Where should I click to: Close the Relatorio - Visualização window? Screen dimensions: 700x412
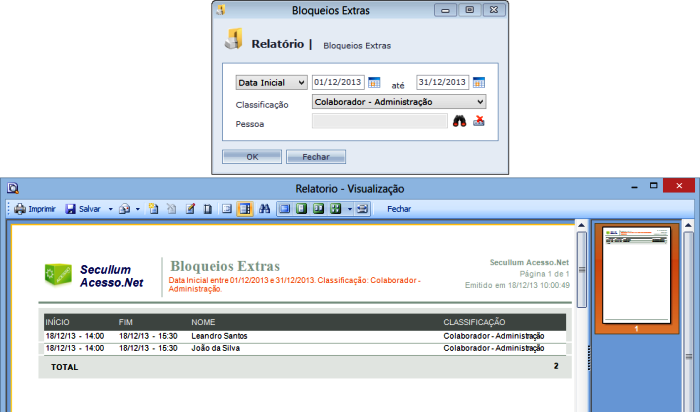(x=679, y=186)
